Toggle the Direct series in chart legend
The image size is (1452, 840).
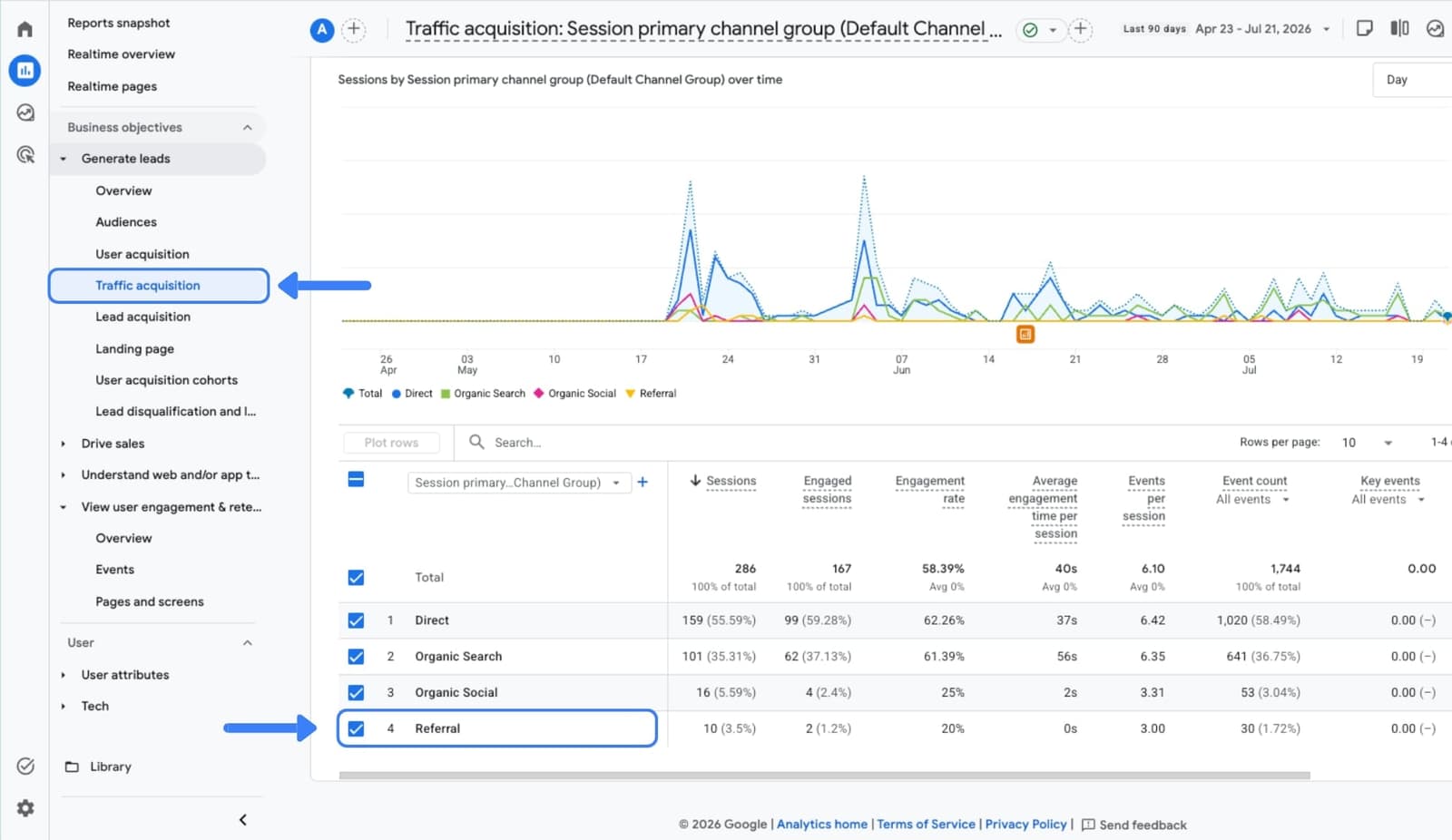point(412,394)
